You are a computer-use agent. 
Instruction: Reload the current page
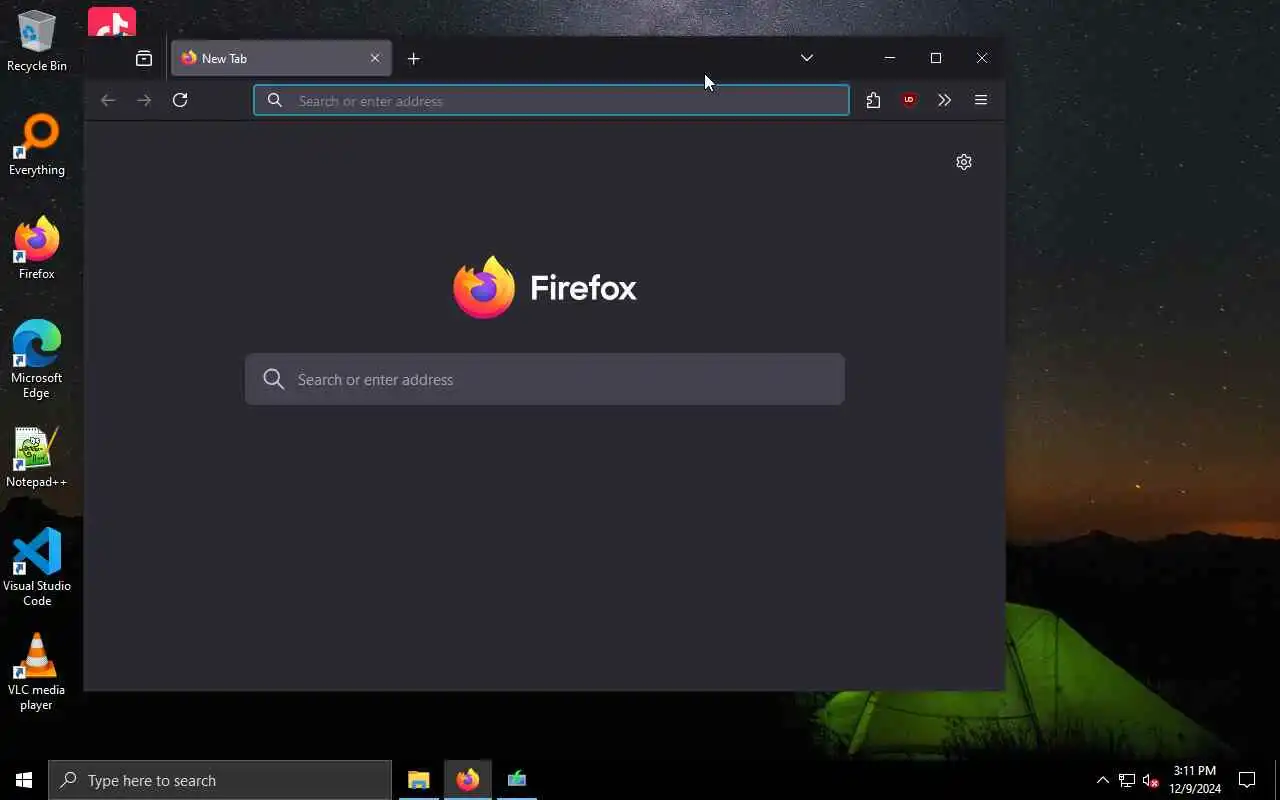(x=180, y=100)
